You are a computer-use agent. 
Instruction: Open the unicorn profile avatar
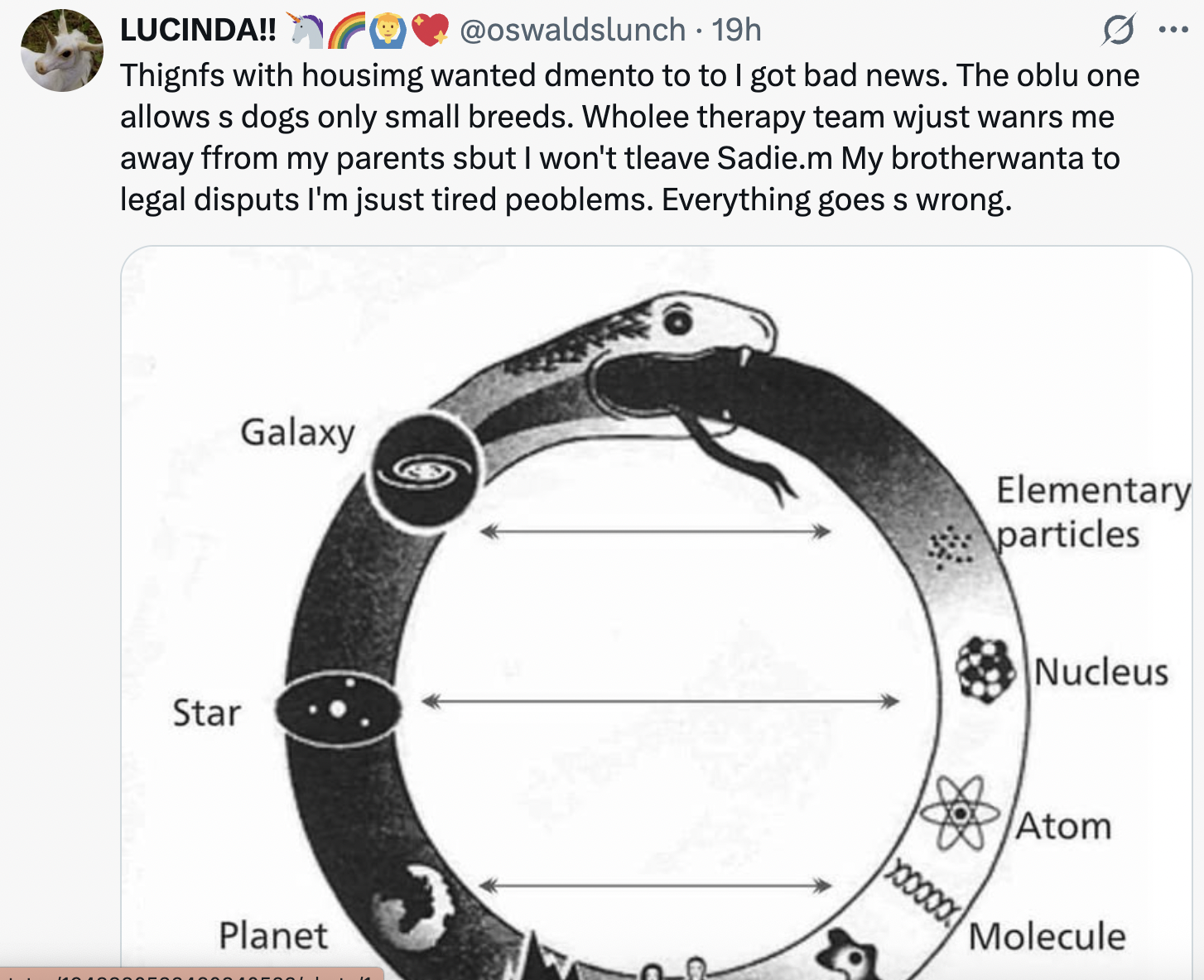pos(62,50)
